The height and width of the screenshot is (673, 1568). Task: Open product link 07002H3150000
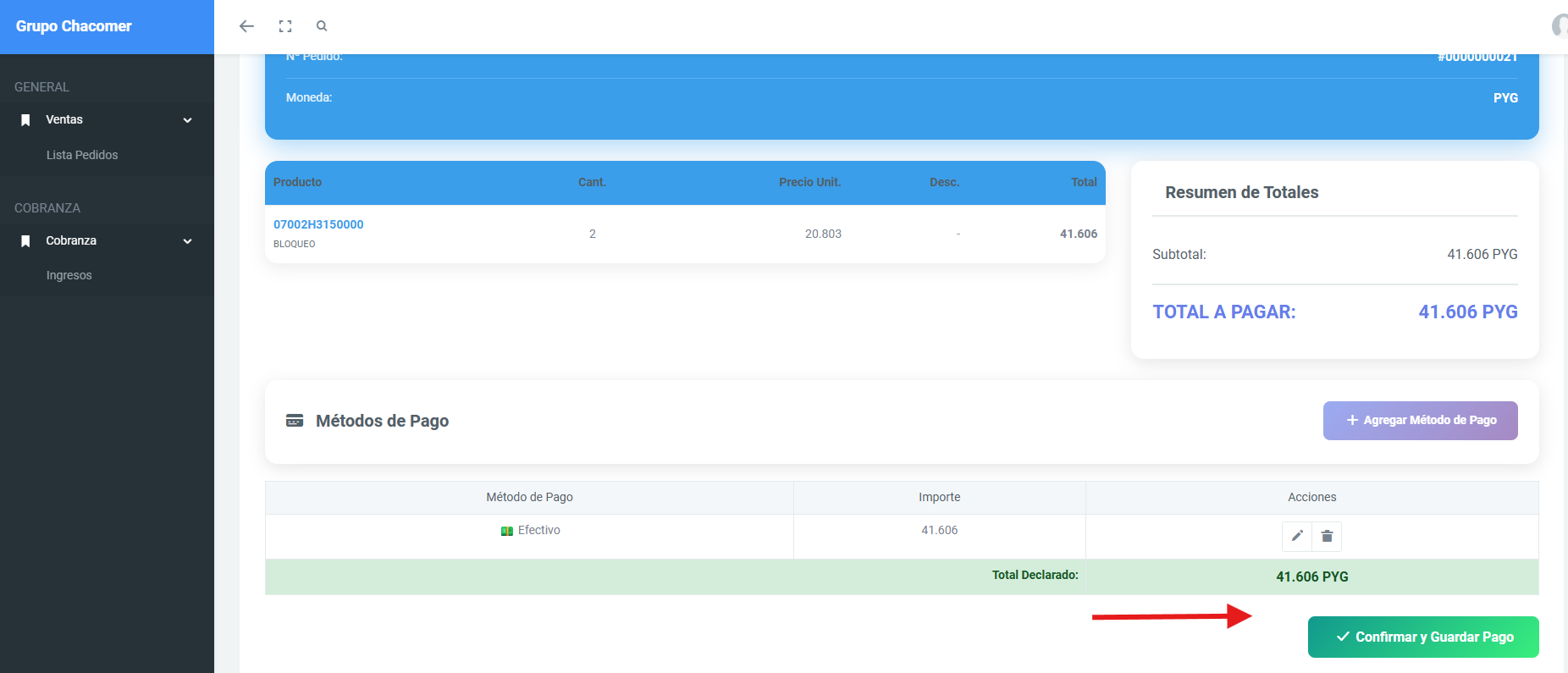(318, 224)
